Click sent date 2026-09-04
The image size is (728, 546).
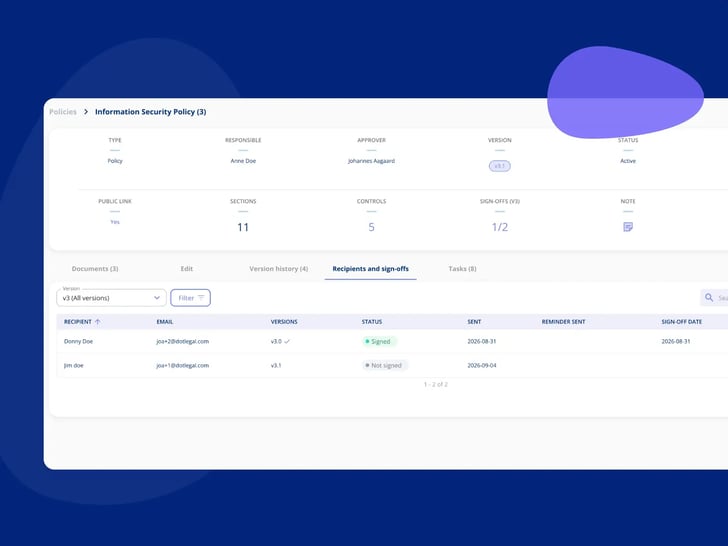coord(482,365)
